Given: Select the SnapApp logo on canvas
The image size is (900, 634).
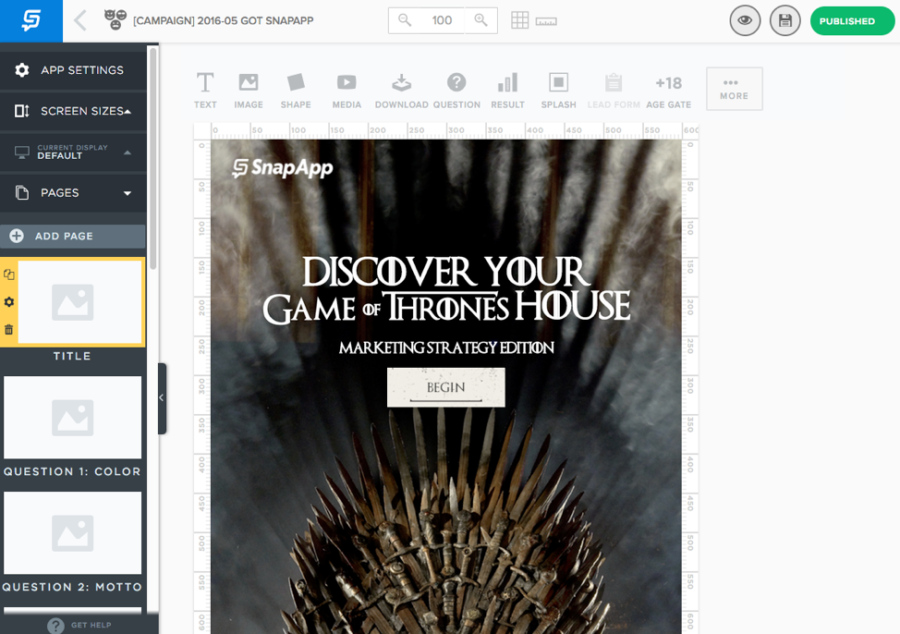Looking at the screenshot, I should tap(282, 168).
